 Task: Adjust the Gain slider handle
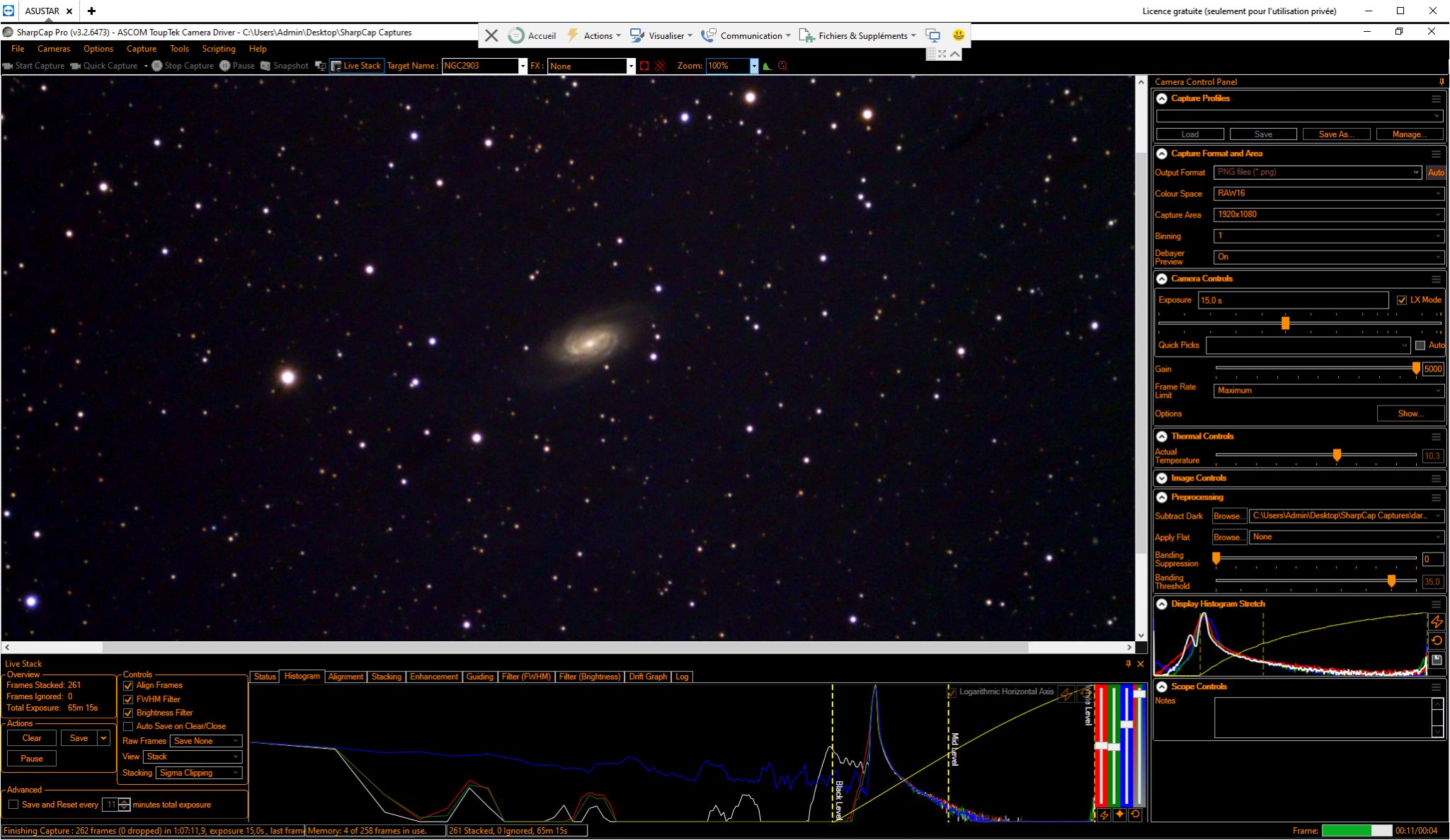[1416, 369]
